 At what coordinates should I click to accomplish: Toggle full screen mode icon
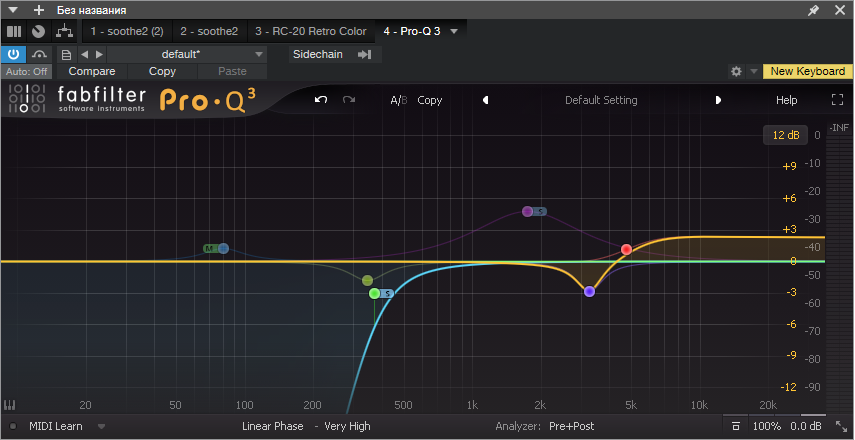click(837, 100)
